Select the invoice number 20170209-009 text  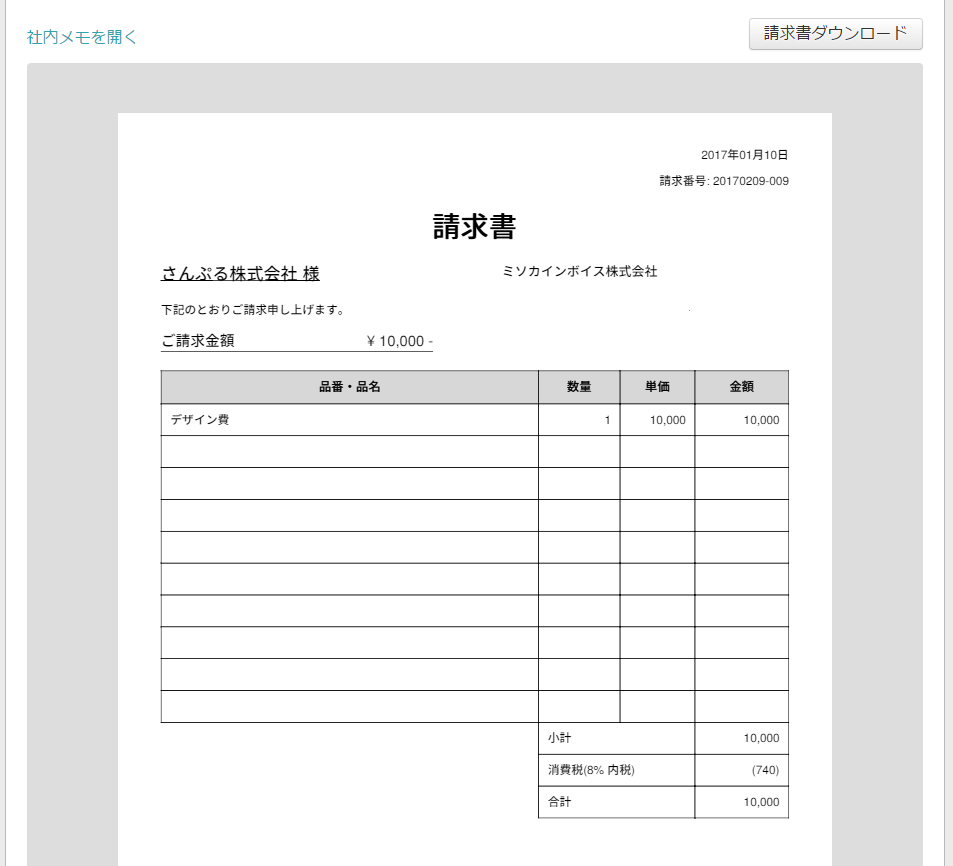[750, 181]
